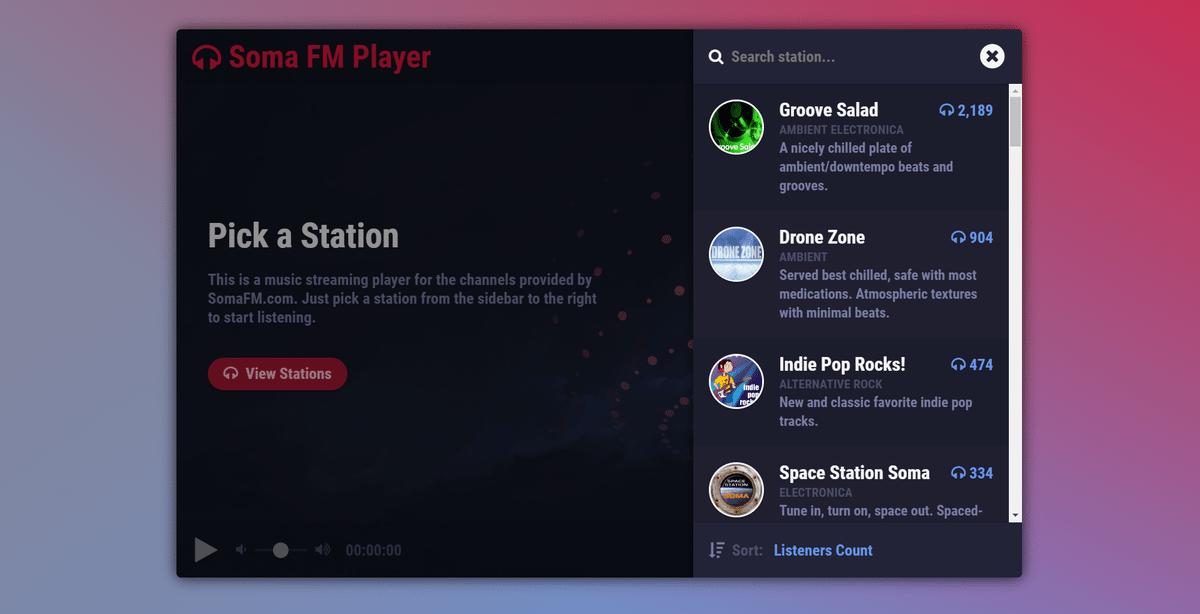Click the Drone Zone listeners headphone icon

click(x=958, y=237)
